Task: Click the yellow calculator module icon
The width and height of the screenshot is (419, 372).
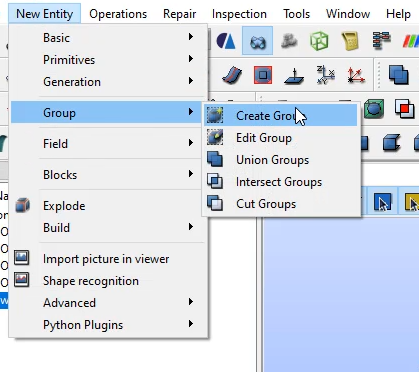Action: point(350,41)
